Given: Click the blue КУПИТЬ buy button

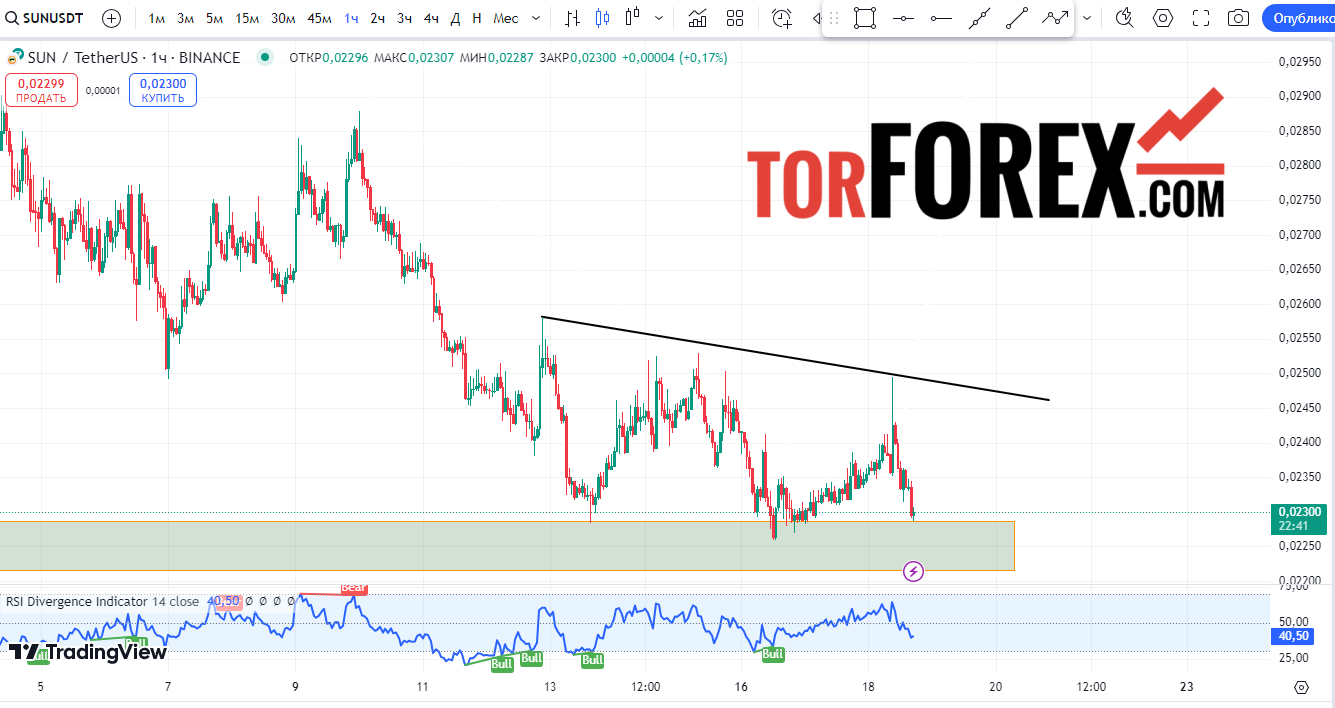Looking at the screenshot, I should (x=163, y=91).
